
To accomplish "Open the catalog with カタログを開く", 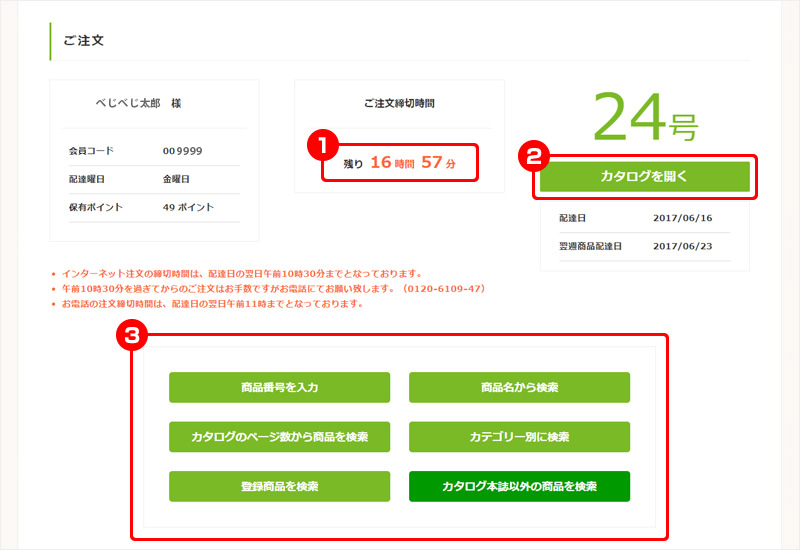I will point(644,176).
